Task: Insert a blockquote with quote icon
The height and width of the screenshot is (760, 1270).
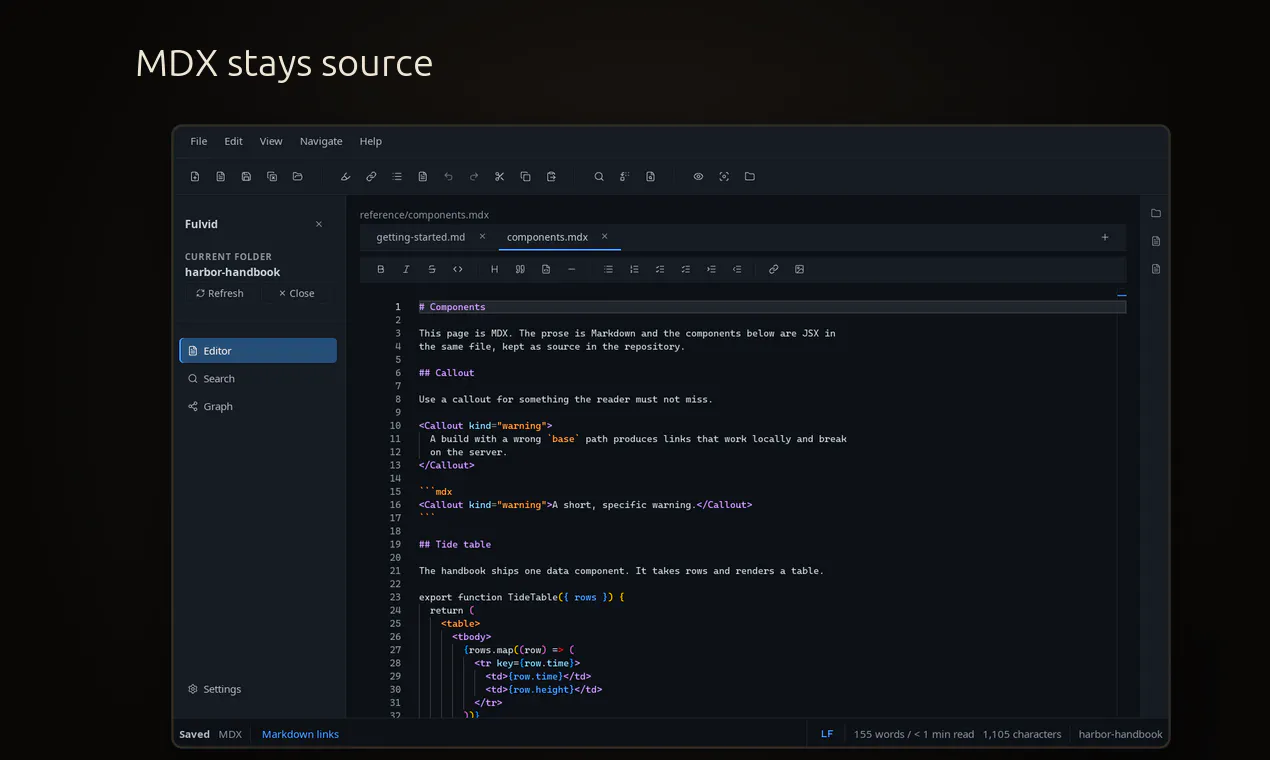Action: [520, 269]
